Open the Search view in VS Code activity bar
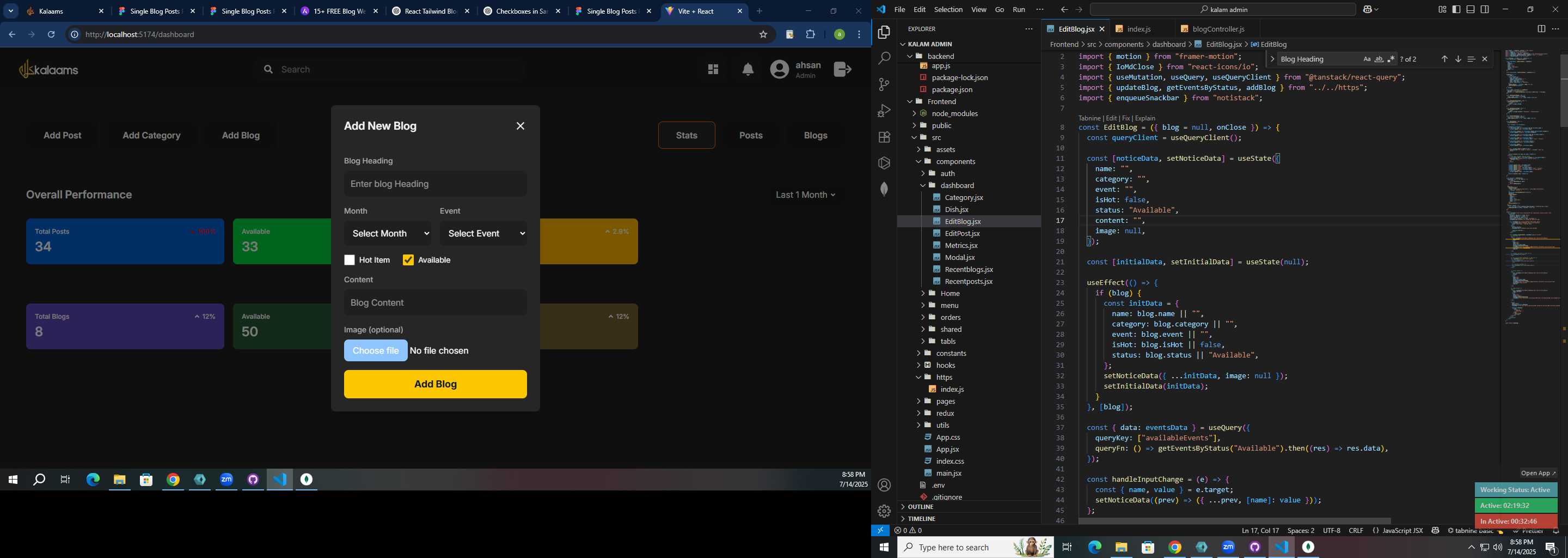1568x558 pixels. [x=884, y=58]
